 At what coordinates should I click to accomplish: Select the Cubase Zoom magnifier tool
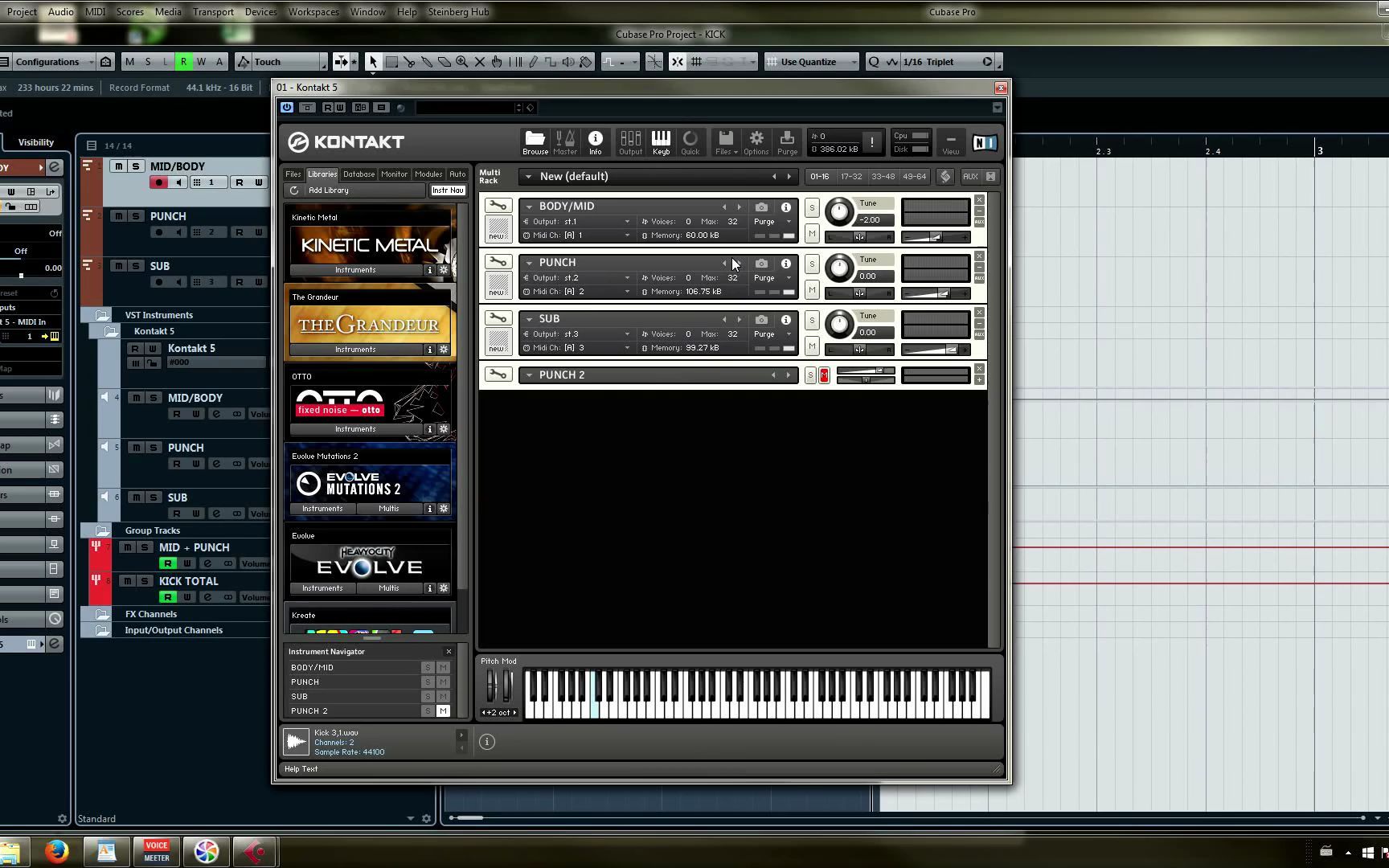(x=462, y=62)
